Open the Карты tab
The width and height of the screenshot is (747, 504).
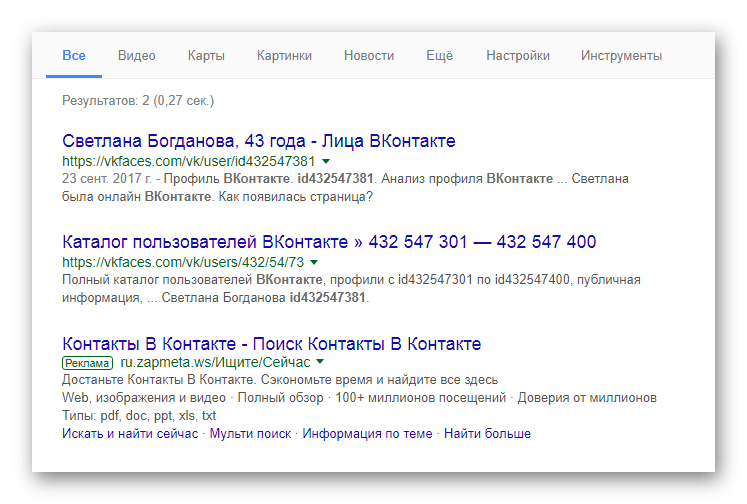tap(206, 56)
